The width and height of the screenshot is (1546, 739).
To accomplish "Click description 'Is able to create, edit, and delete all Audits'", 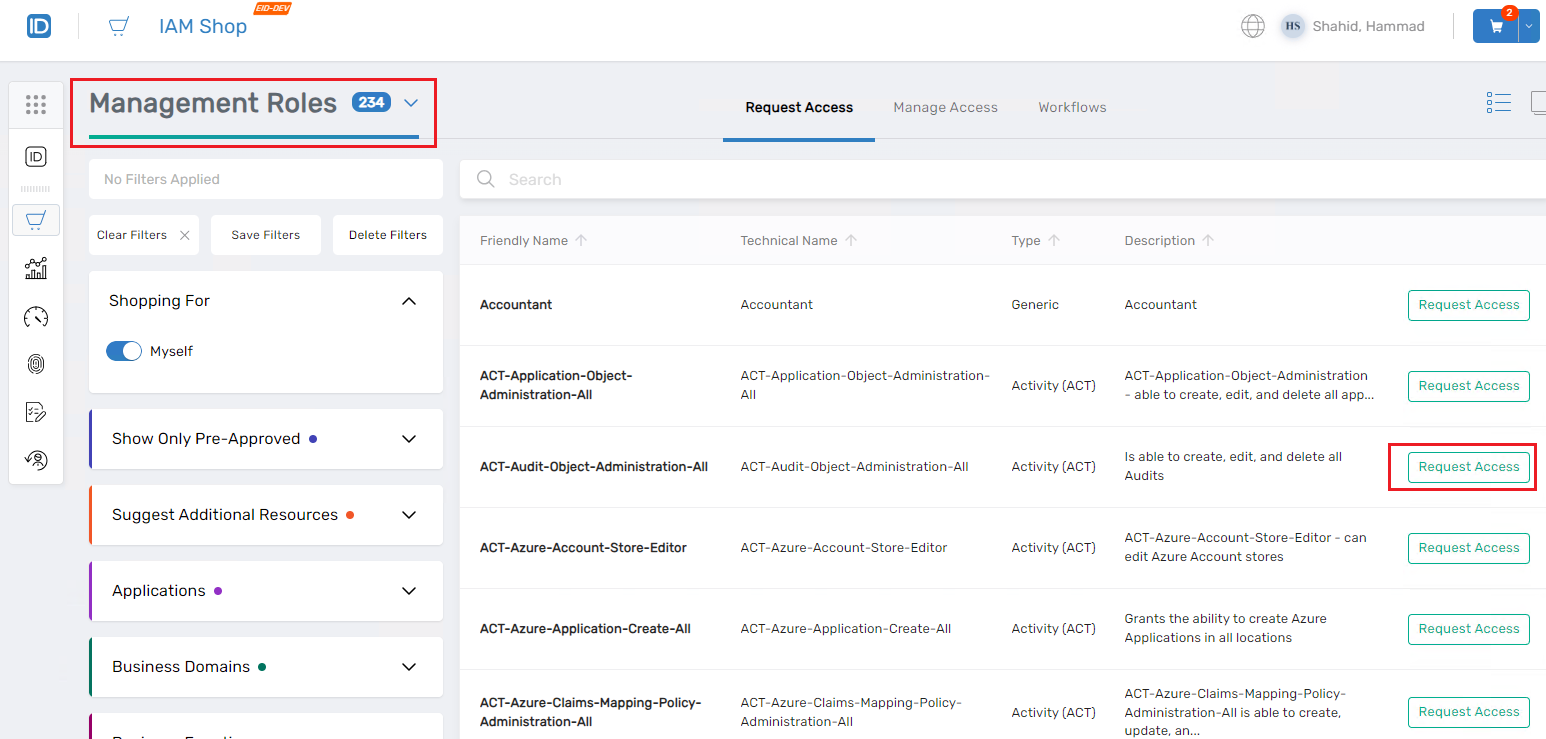I will pos(1233,466).
